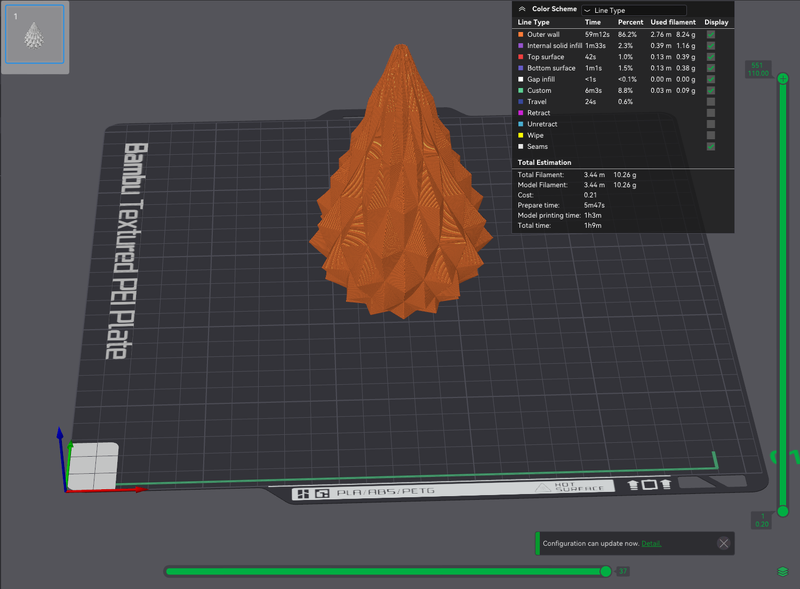Hide Seams in the preview
The height and width of the screenshot is (589, 800).
(x=711, y=146)
